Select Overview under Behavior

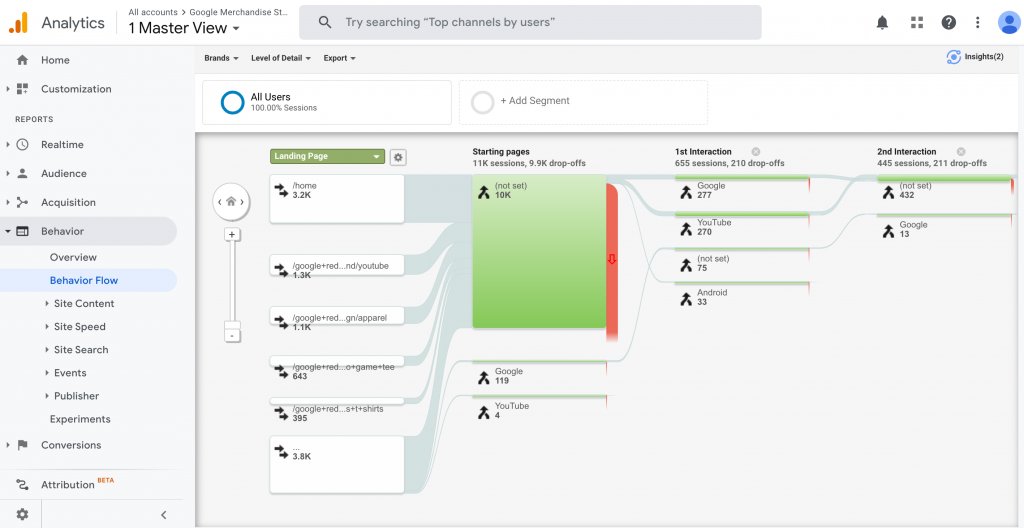[x=73, y=257]
